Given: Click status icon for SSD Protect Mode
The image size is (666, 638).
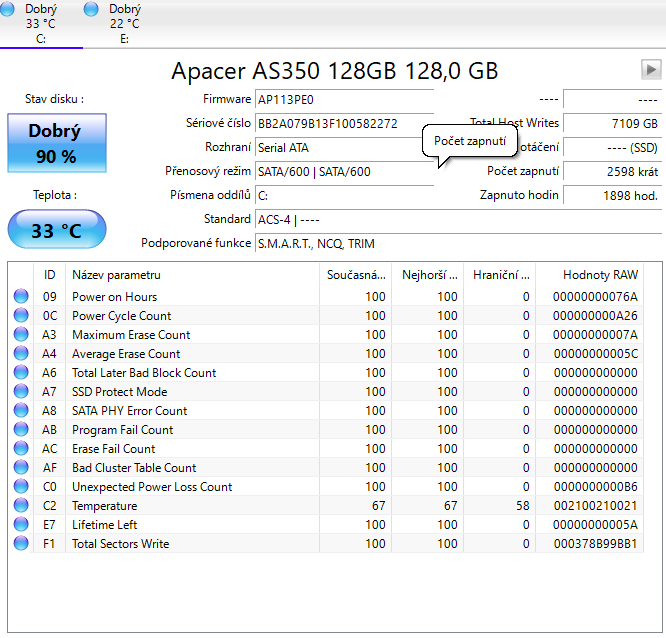Looking at the screenshot, I should pos(21,392).
